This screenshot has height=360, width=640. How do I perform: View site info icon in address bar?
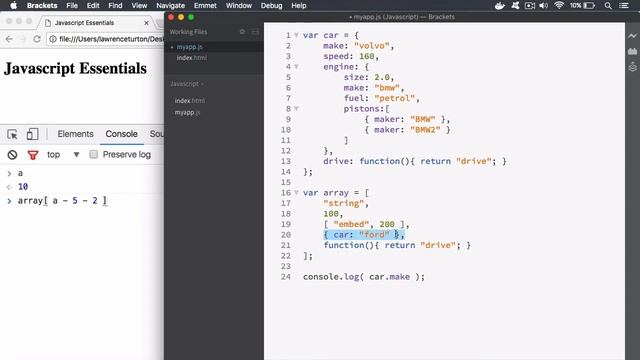53,39
